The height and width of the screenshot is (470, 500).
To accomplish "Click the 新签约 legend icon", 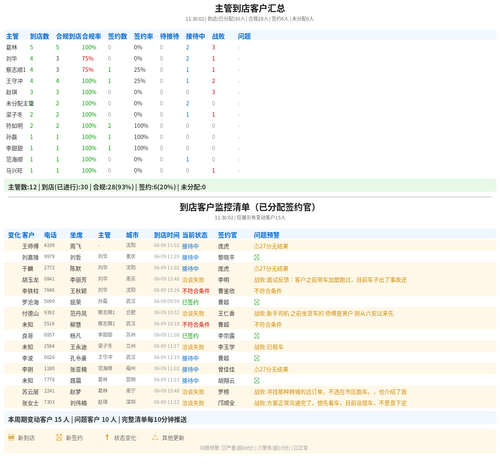I will pos(59,437).
